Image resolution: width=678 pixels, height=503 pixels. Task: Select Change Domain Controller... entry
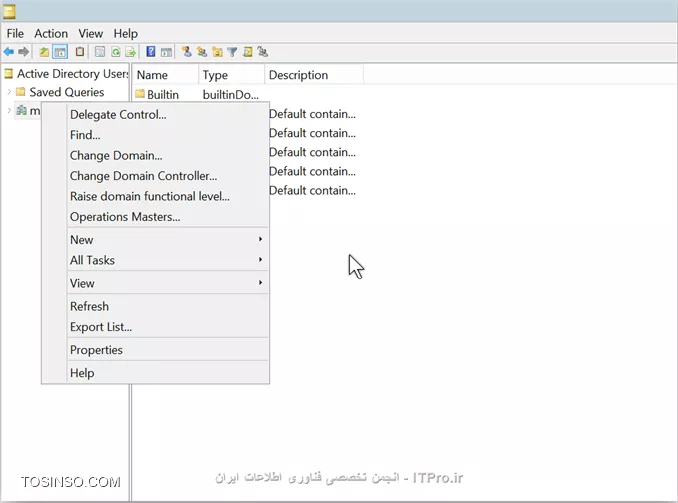[x=168, y=176]
